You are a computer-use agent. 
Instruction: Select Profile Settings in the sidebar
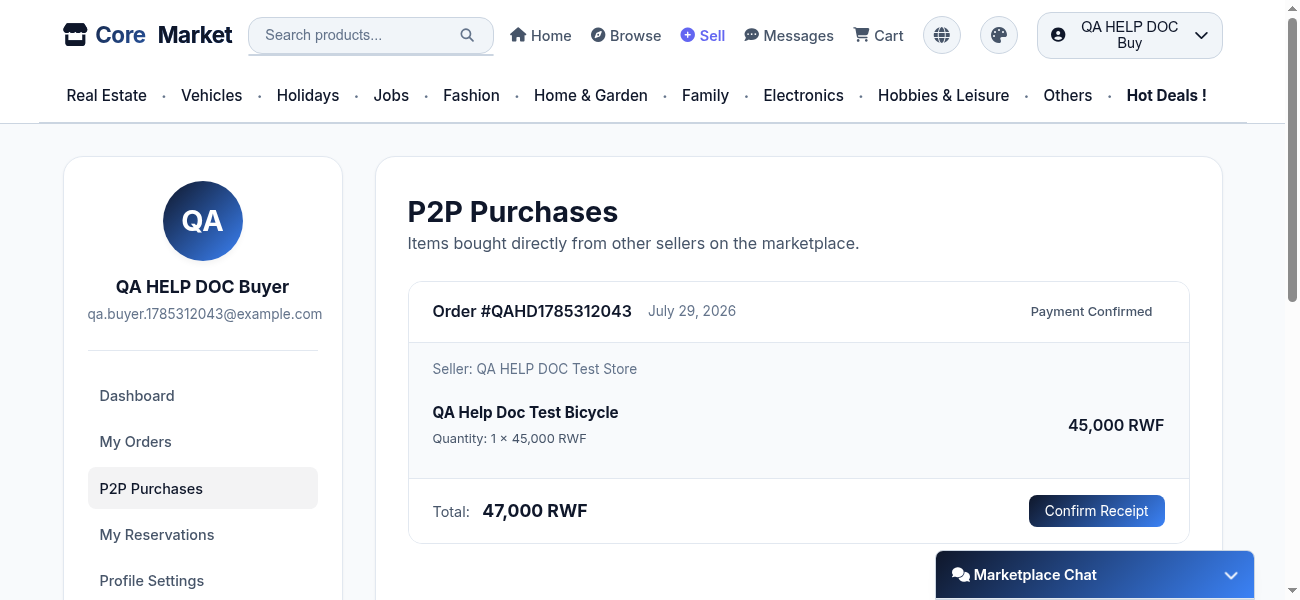[x=203, y=581]
